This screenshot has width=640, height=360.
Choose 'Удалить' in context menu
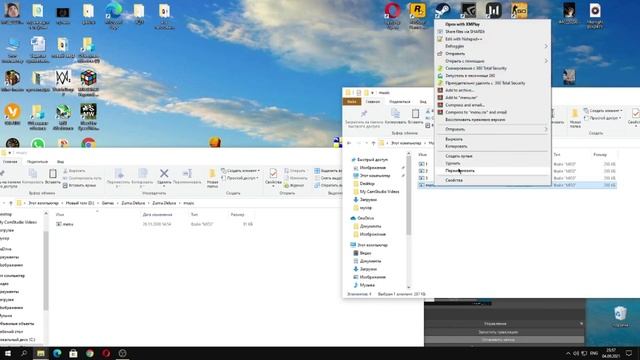(x=493, y=163)
